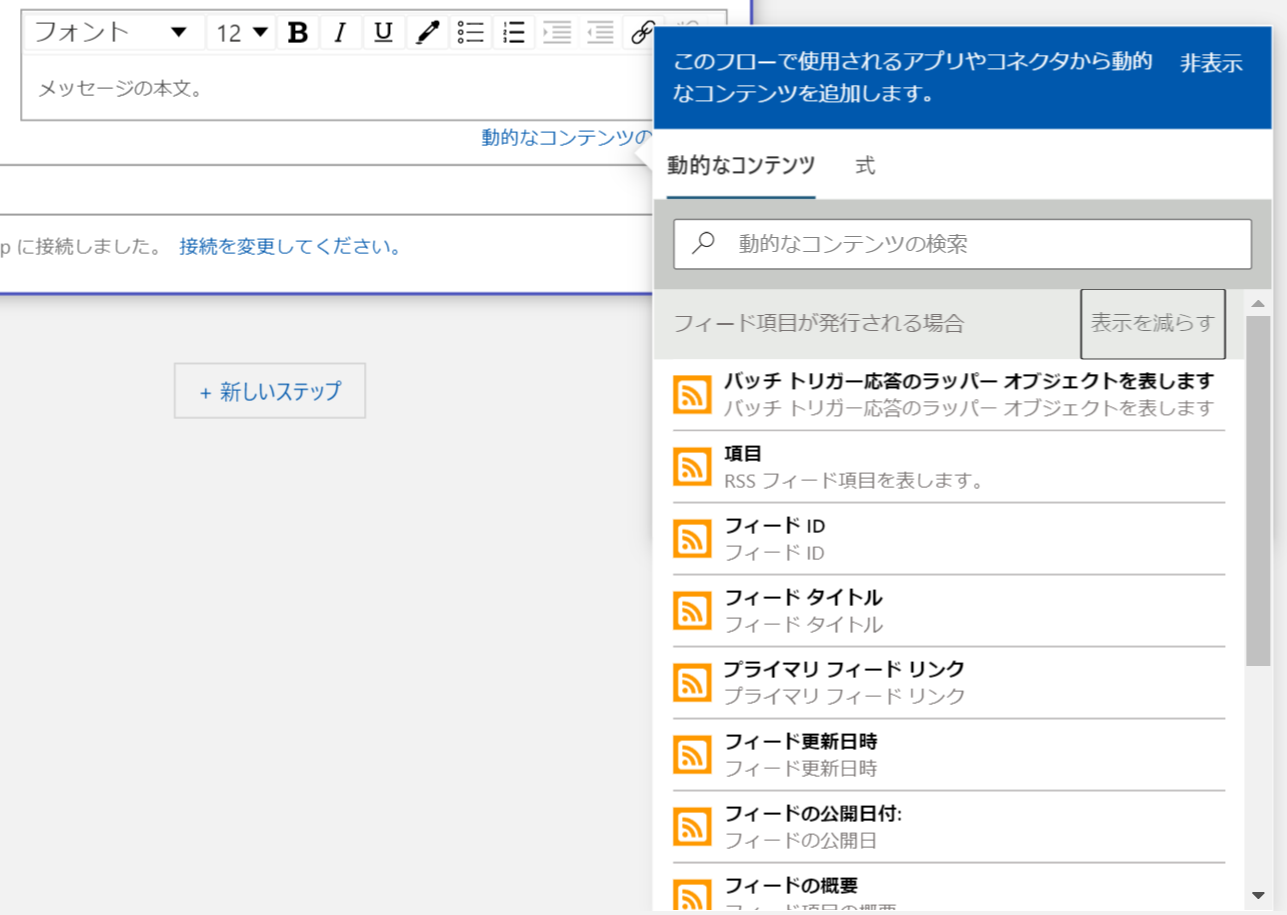Image resolution: width=1287 pixels, height=915 pixels.
Task: Select the フィード ID RSS icon
Action: 691,539
